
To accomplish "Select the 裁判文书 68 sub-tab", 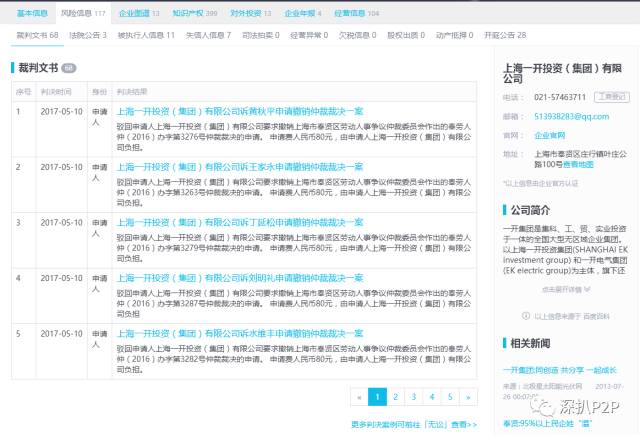I will click(37, 36).
